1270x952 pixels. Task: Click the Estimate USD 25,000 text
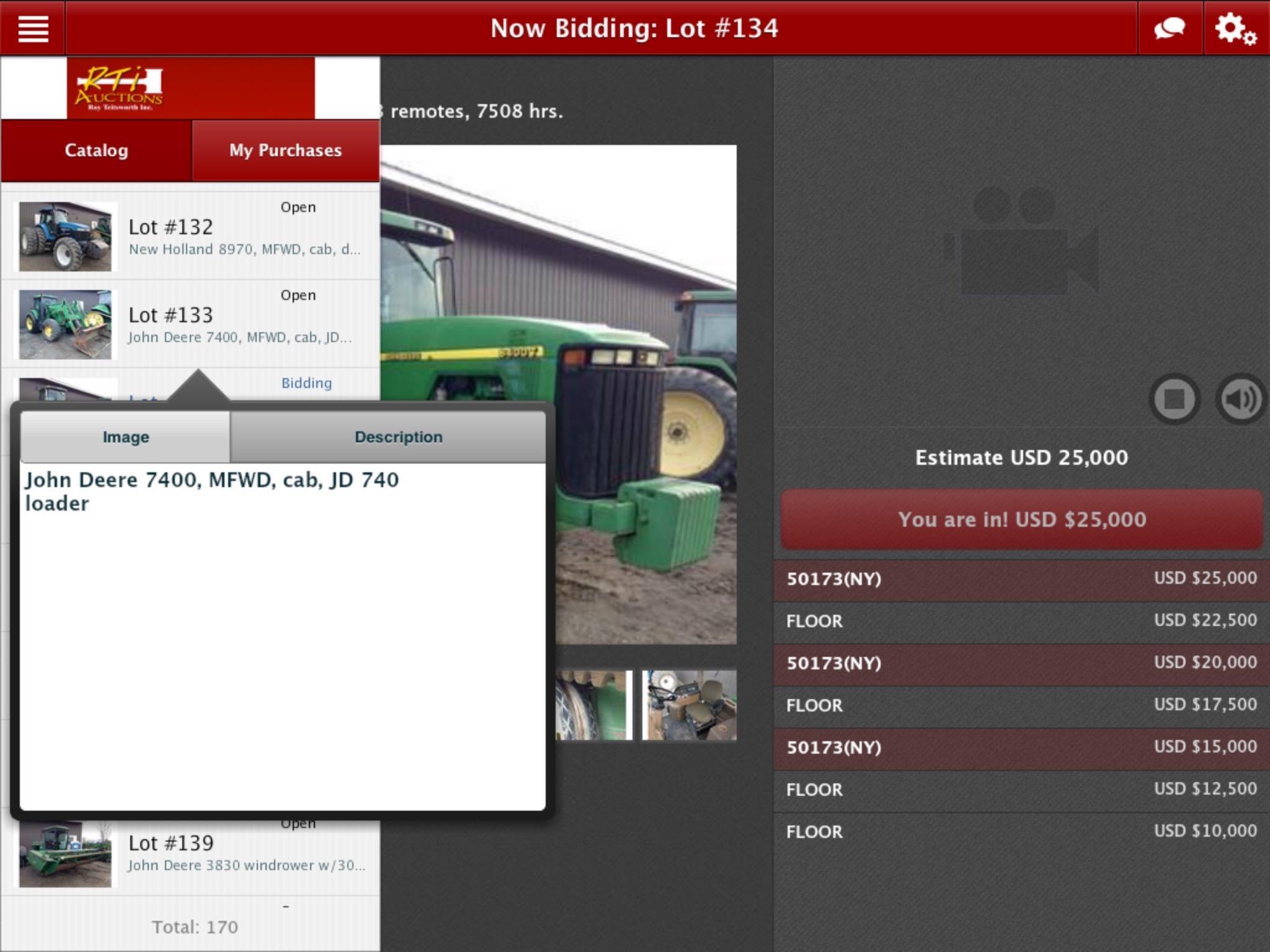tap(1021, 457)
